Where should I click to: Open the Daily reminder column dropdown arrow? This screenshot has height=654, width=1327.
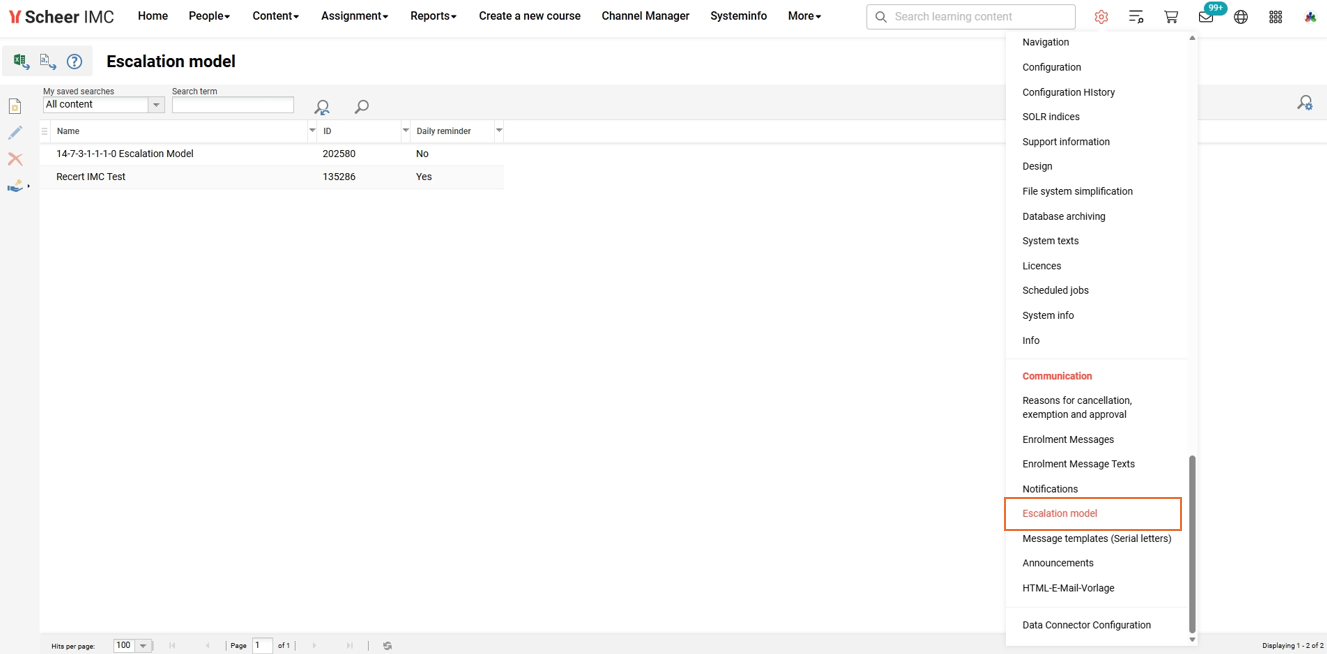(499, 130)
